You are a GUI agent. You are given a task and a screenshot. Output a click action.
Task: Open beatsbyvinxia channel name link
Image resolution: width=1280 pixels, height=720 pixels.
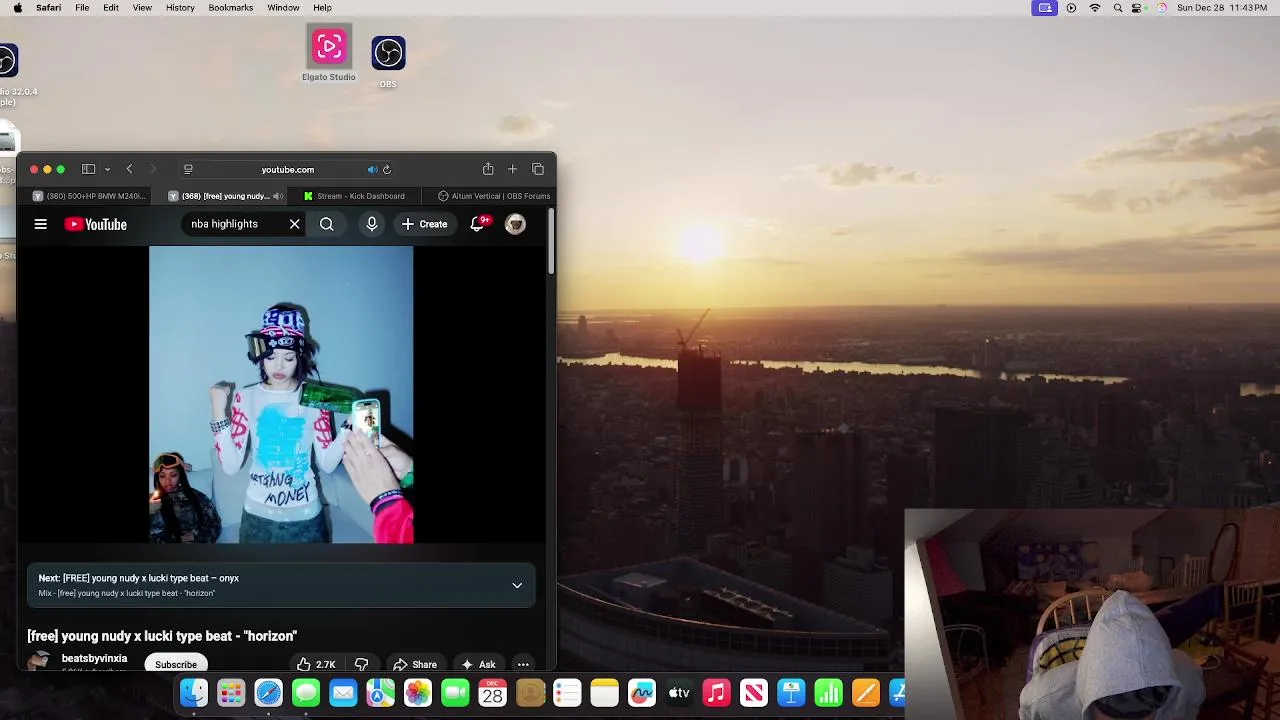coord(94,659)
